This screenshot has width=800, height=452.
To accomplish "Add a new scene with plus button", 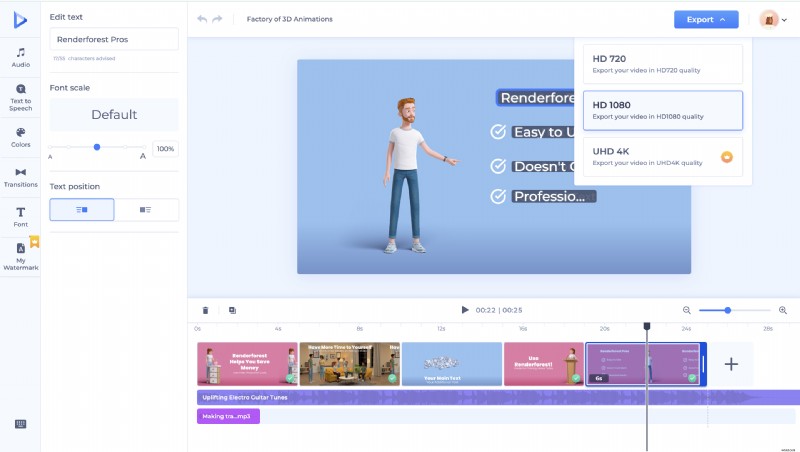I will 731,364.
